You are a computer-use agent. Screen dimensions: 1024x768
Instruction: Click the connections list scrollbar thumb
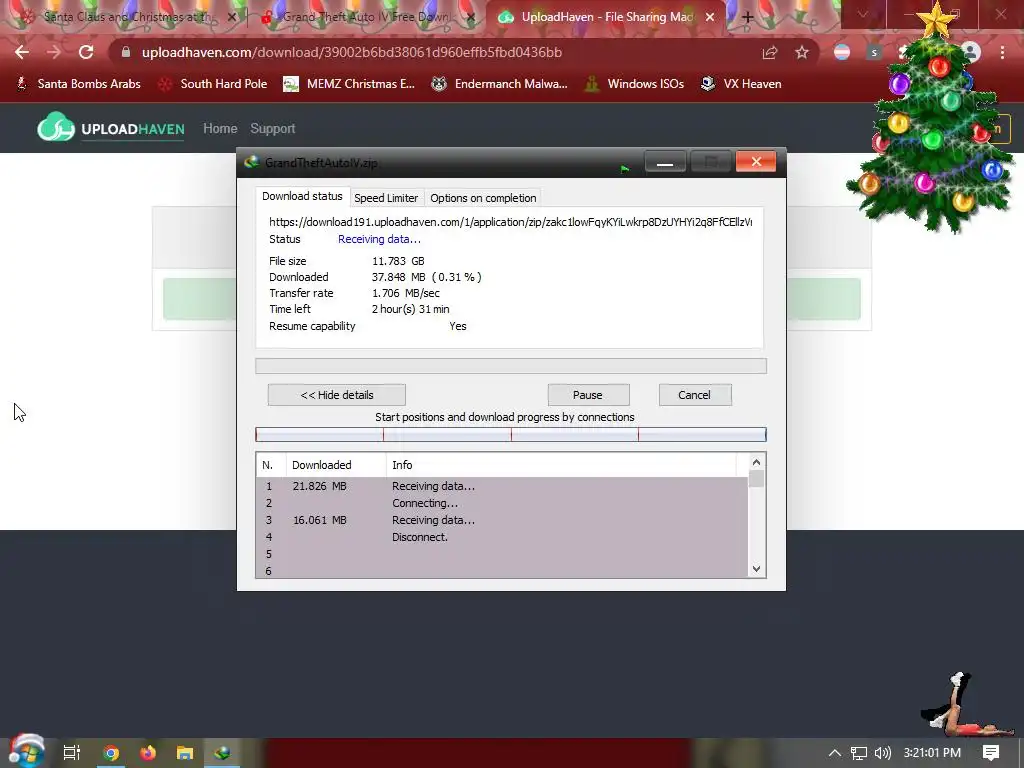coord(756,479)
